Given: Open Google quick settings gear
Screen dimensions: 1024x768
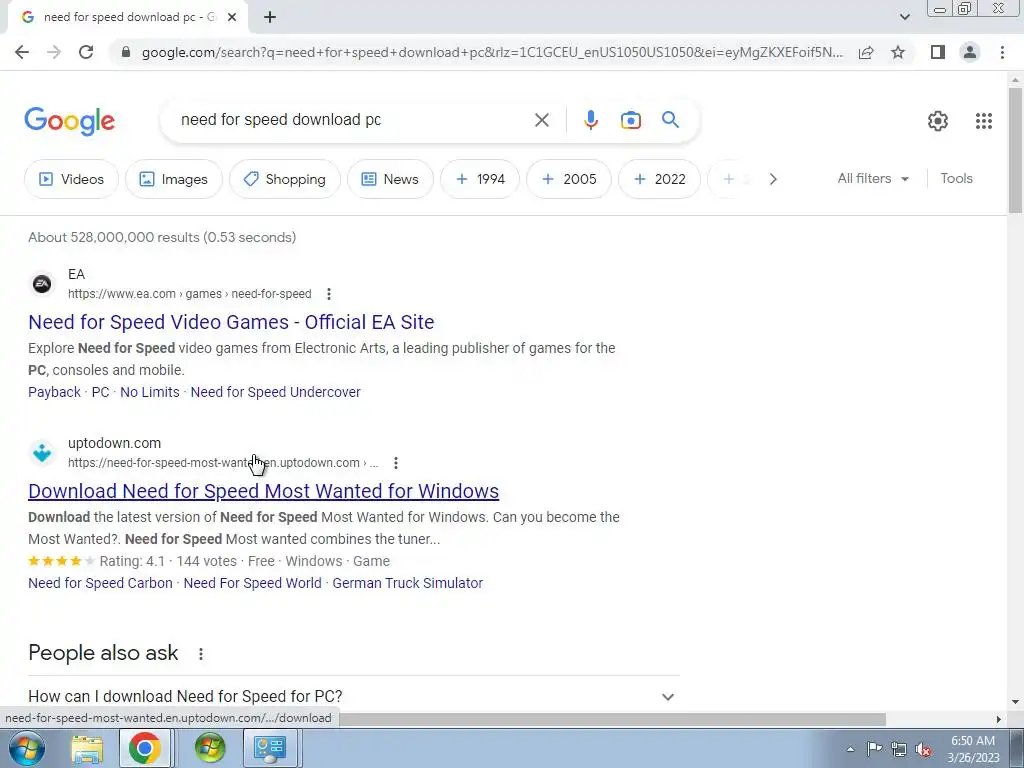Looking at the screenshot, I should (938, 121).
